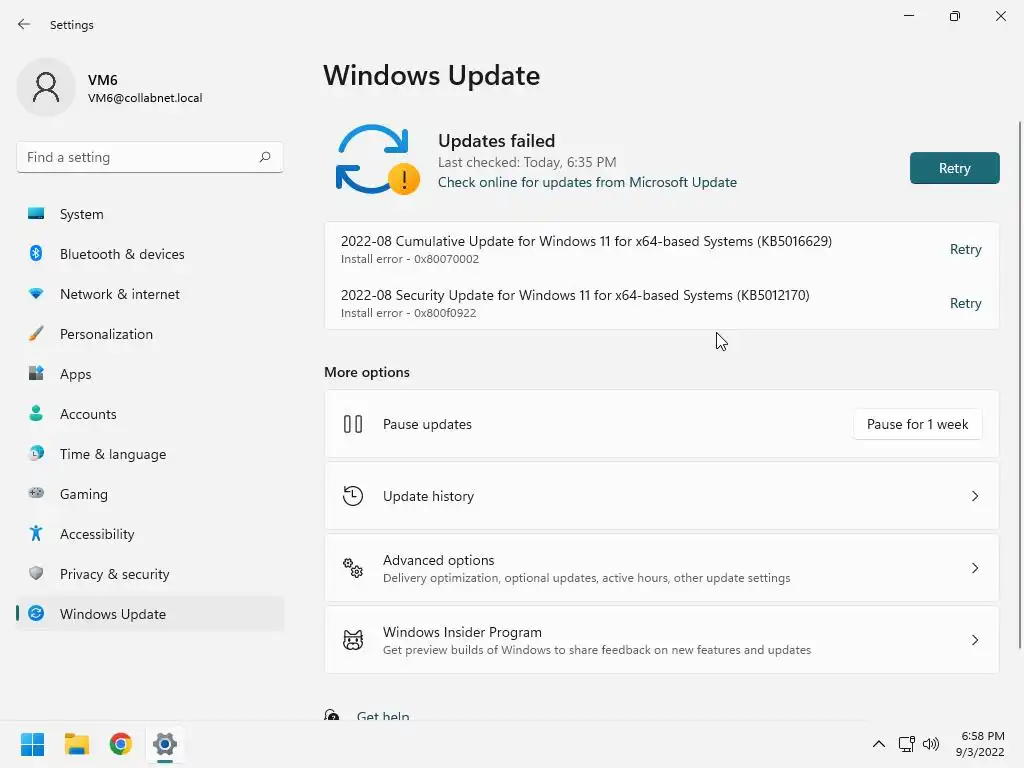Click the search magnifier icon
The height and width of the screenshot is (768, 1024).
[264, 157]
